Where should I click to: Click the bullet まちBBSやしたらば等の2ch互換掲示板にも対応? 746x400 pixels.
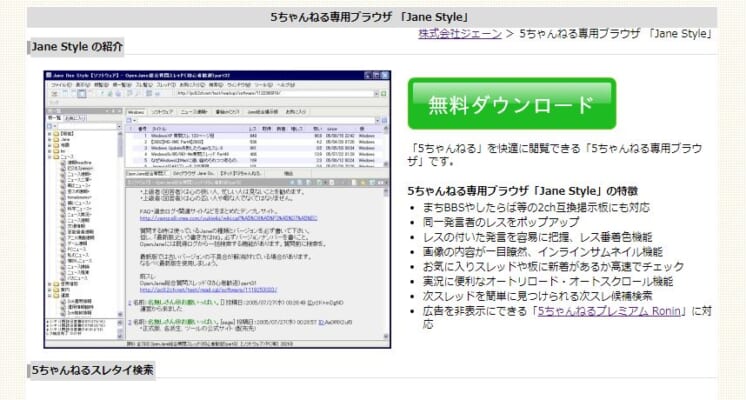536,207
